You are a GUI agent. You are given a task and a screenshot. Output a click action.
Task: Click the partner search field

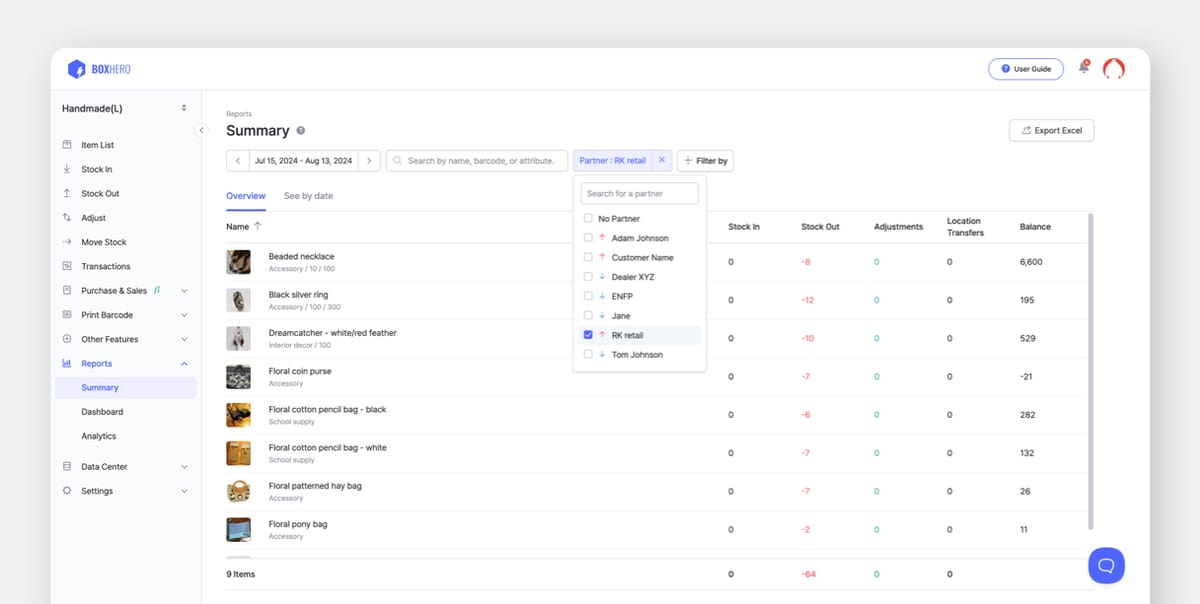[x=638, y=192]
